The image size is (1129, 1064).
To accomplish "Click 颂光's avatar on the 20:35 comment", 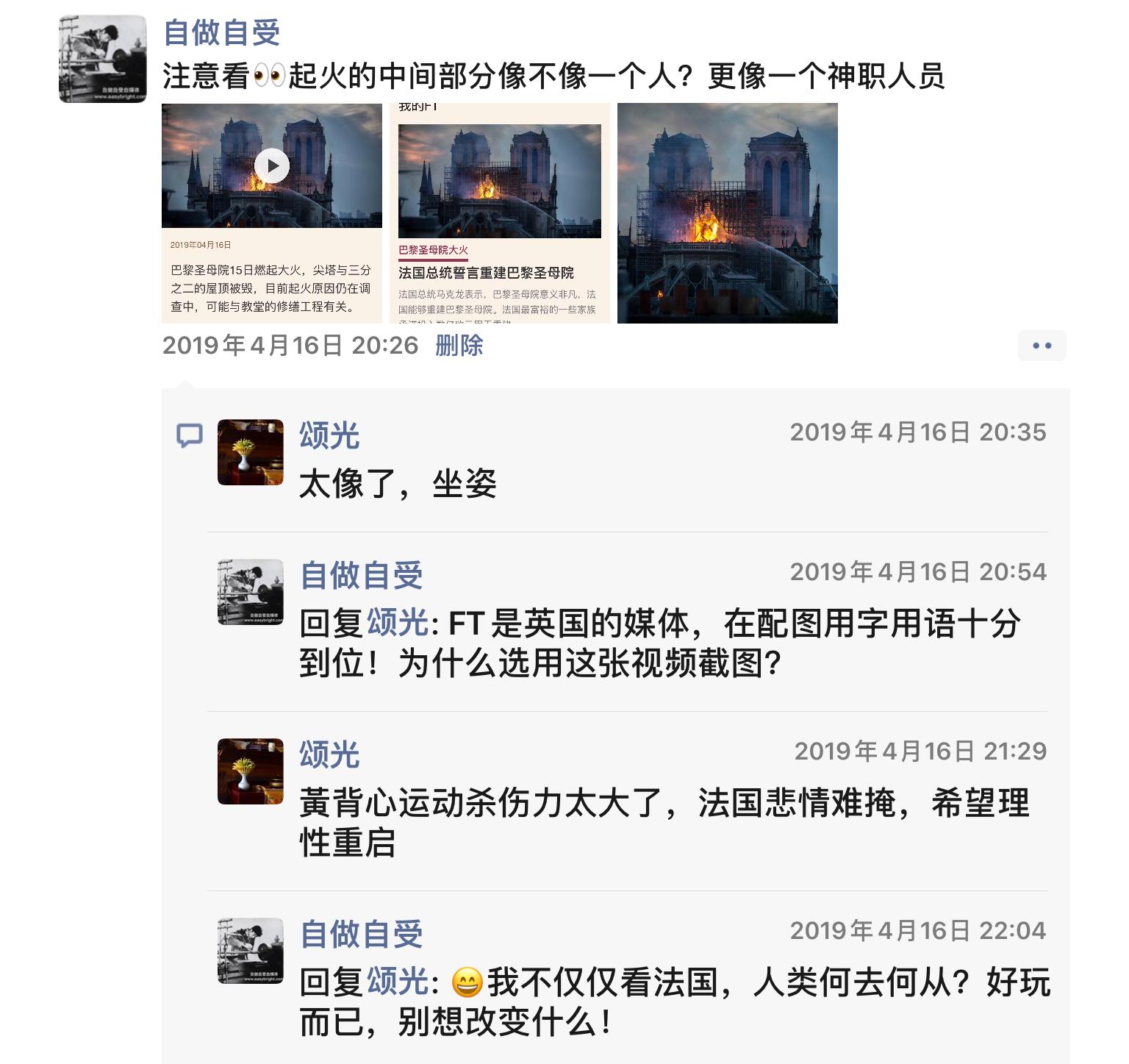I will (251, 452).
